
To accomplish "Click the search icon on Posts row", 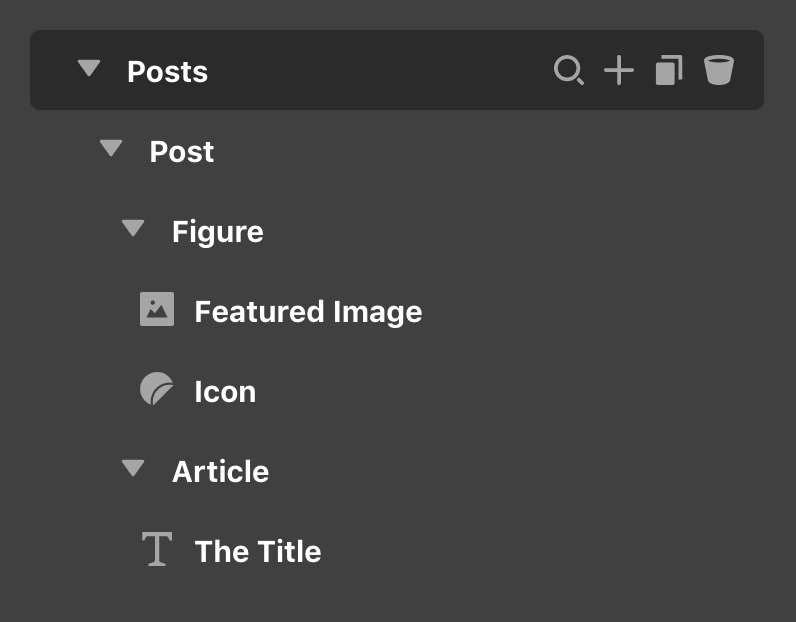I will (569, 70).
